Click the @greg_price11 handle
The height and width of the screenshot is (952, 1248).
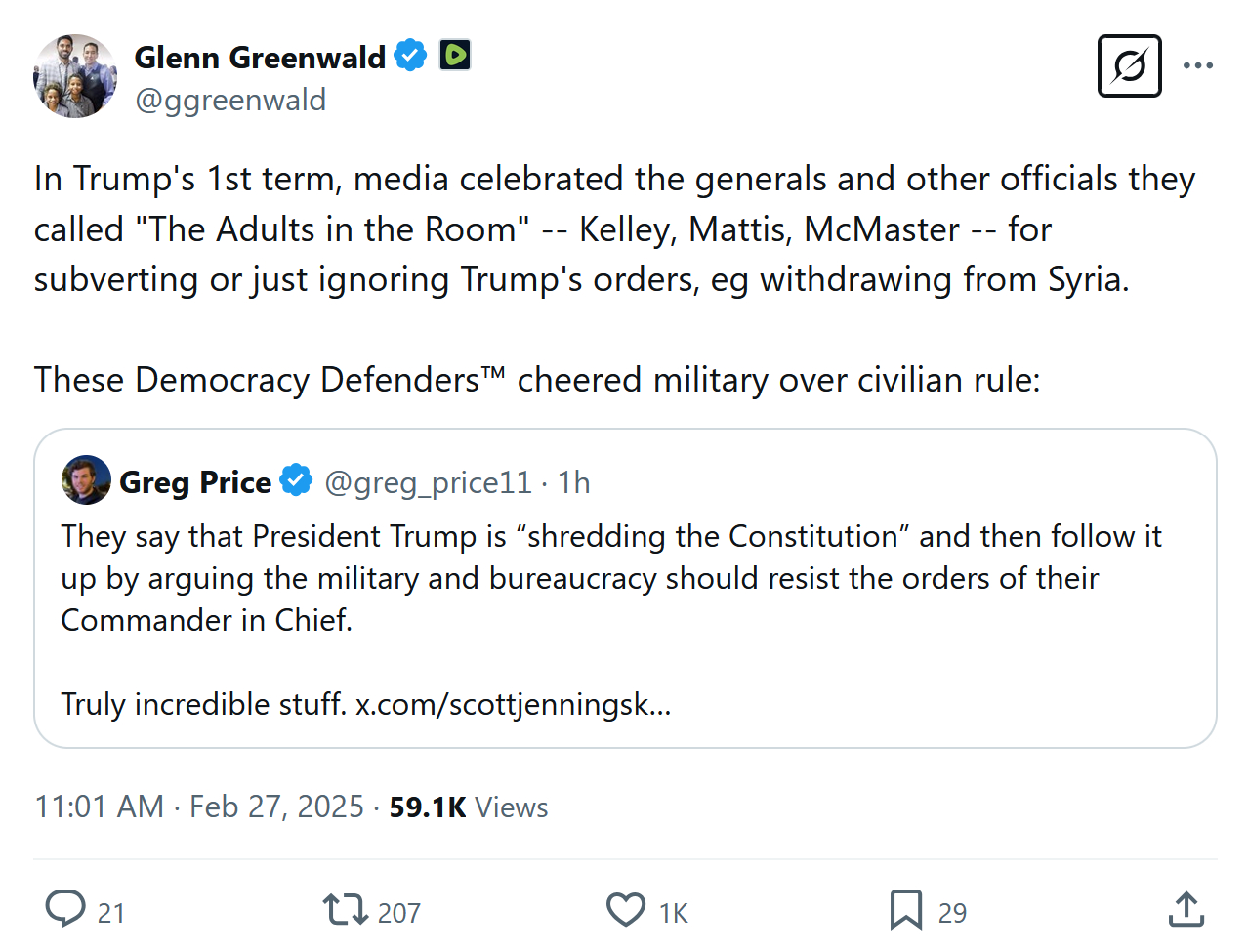[x=428, y=482]
